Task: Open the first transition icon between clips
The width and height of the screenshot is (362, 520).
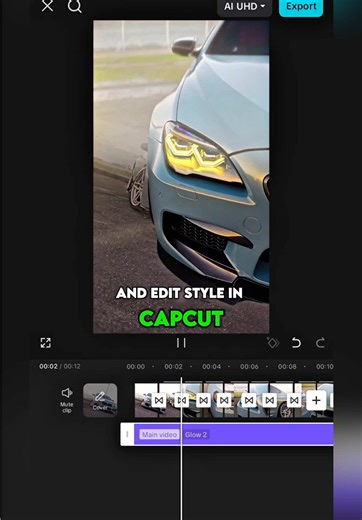Action: click(159, 400)
